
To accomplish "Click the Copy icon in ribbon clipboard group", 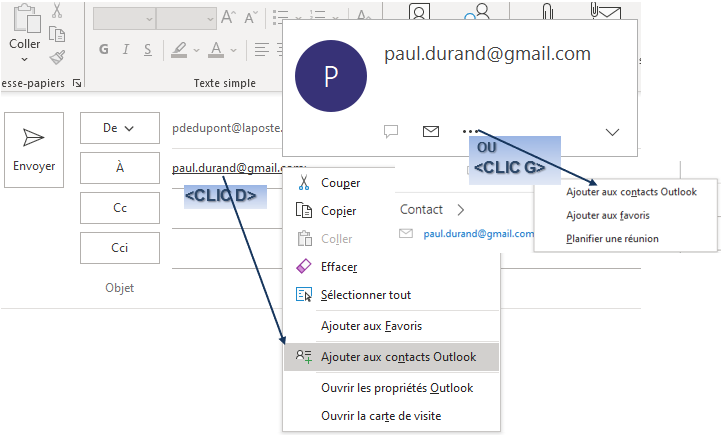I will [57, 34].
